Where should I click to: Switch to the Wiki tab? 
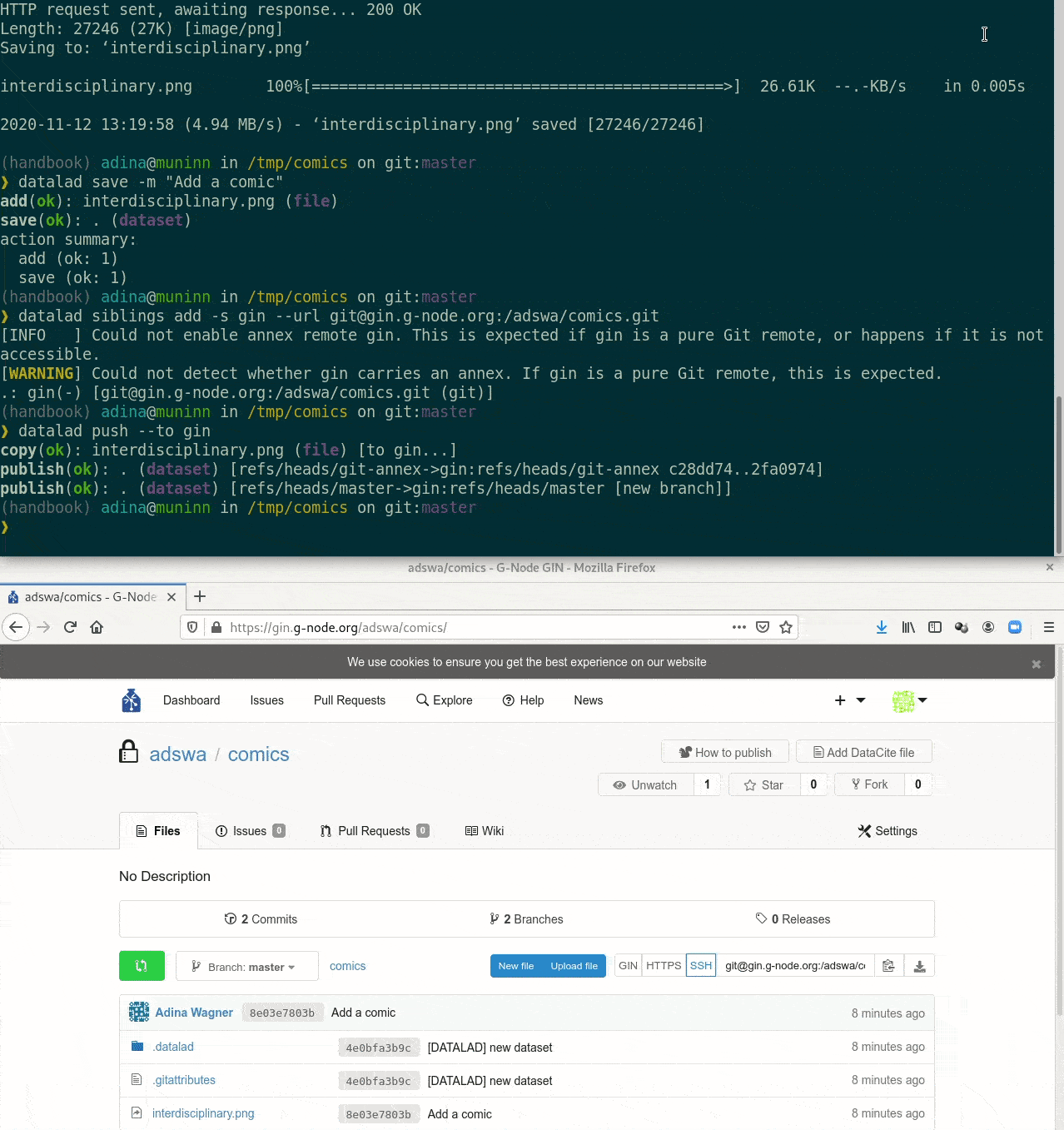(x=485, y=830)
